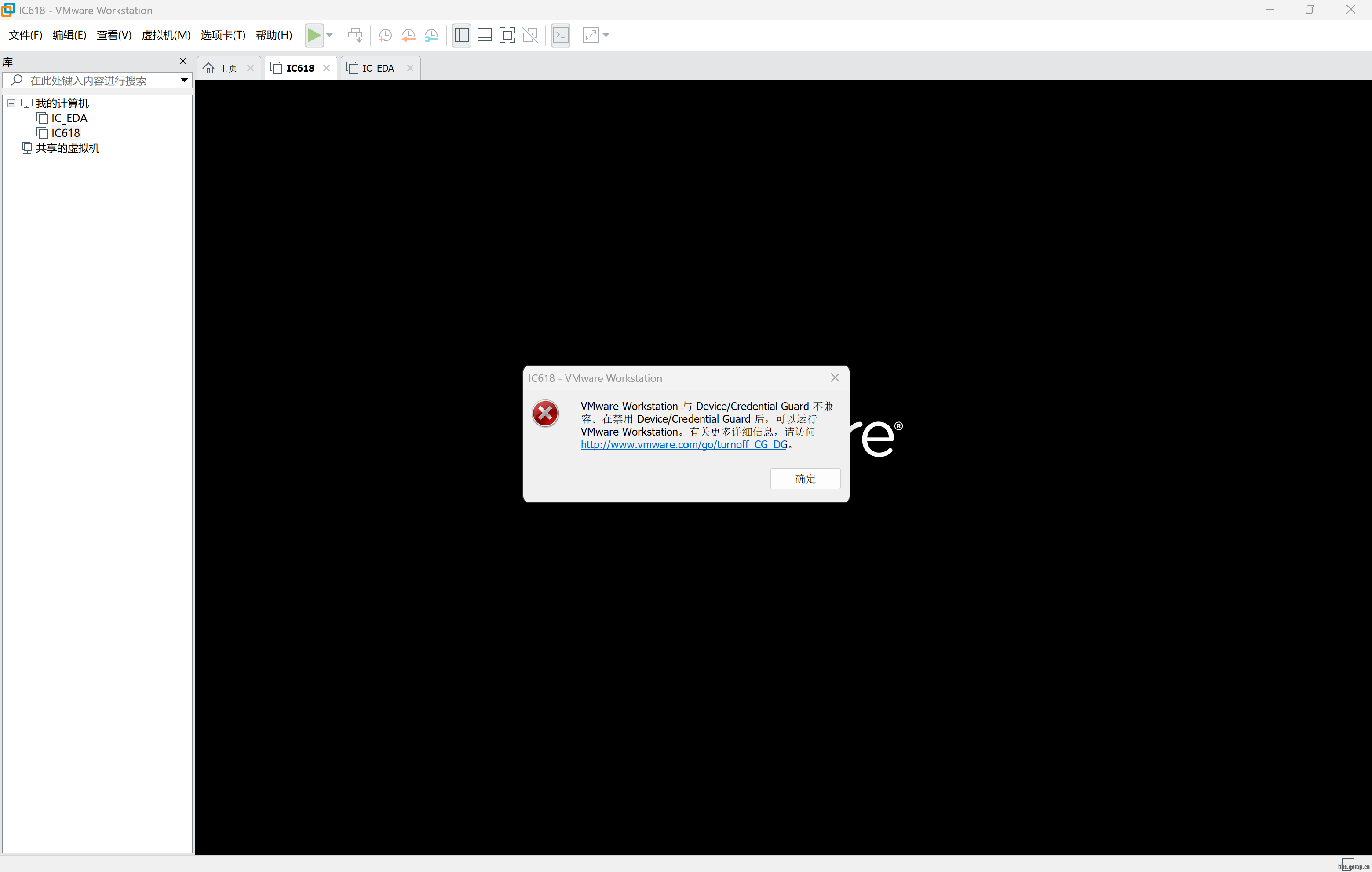Select IC_EDA in the library tree
Viewport: 1372px width, 872px height.
tap(69, 118)
